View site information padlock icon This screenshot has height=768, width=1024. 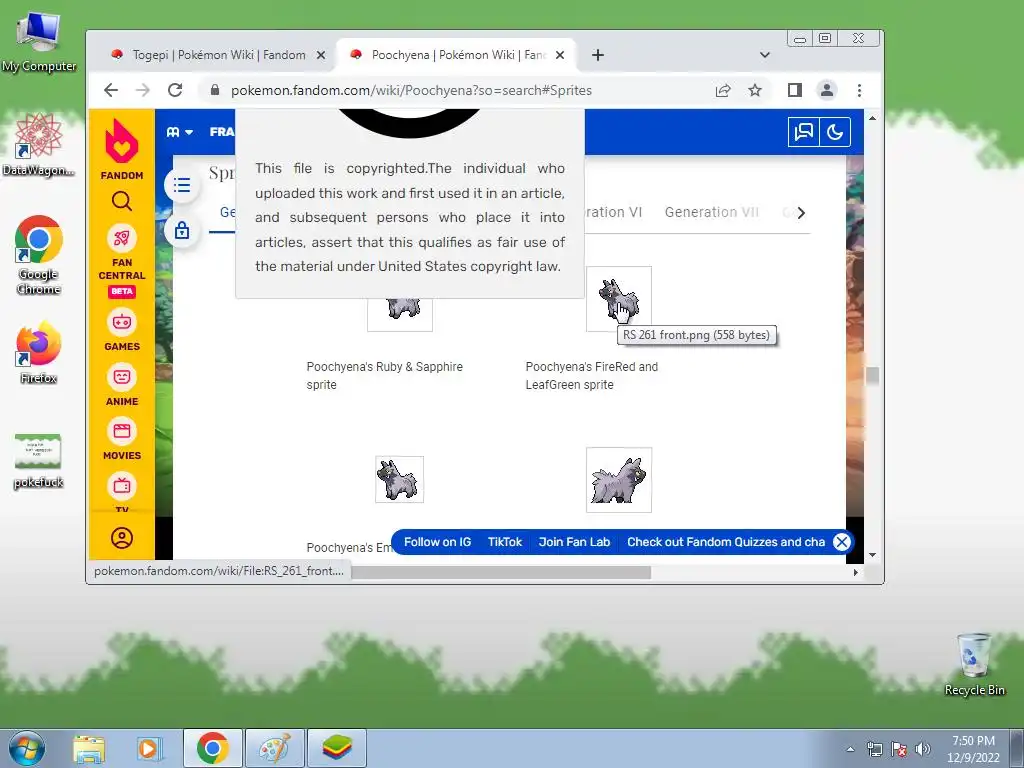pyautogui.click(x=215, y=90)
